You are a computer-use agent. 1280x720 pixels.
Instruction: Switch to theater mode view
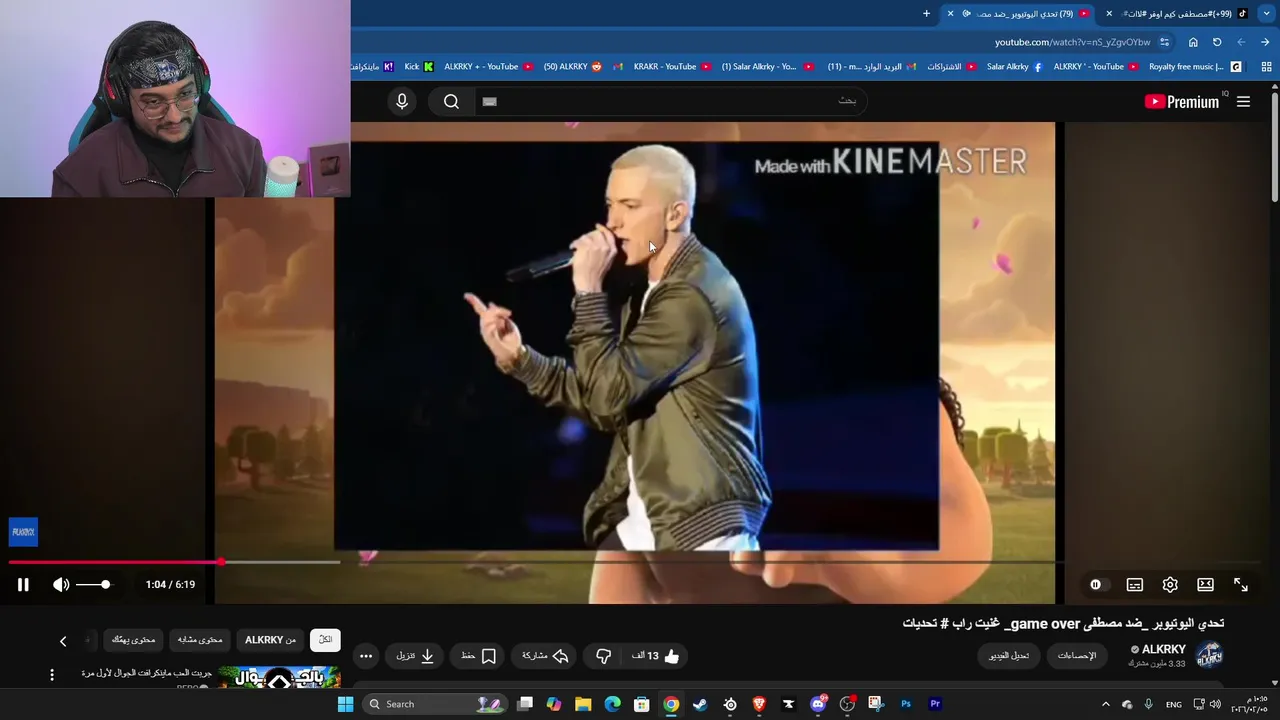[1206, 585]
